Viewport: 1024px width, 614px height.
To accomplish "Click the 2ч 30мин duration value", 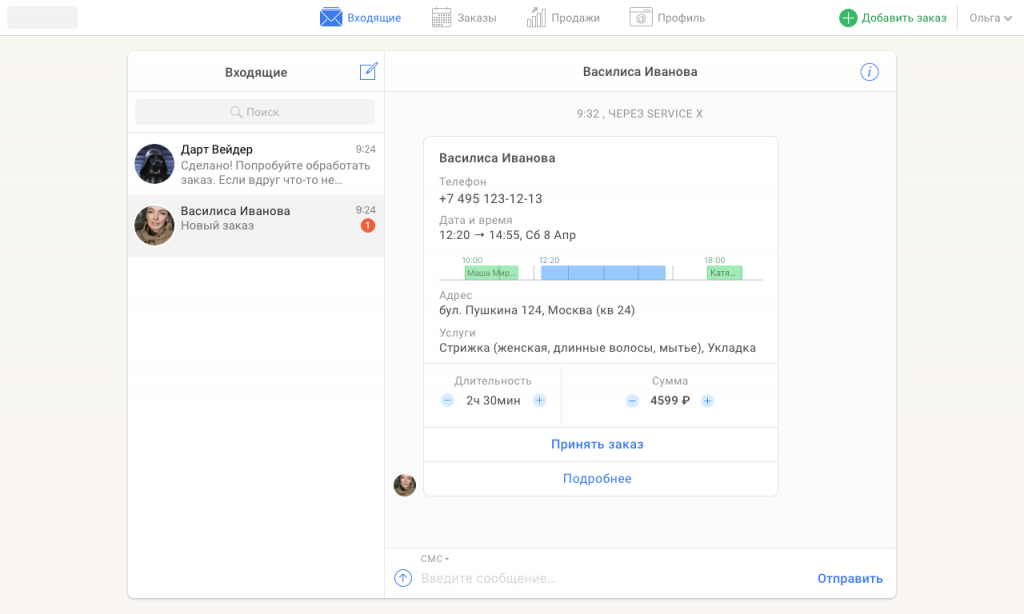I will pos(493,400).
